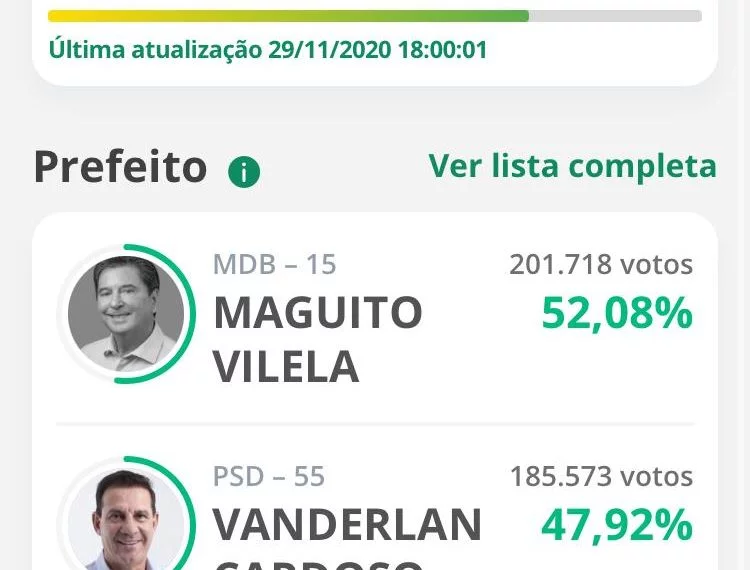Click the PSD – 55 party label
The height and width of the screenshot is (570, 750).
pyautogui.click(x=269, y=476)
